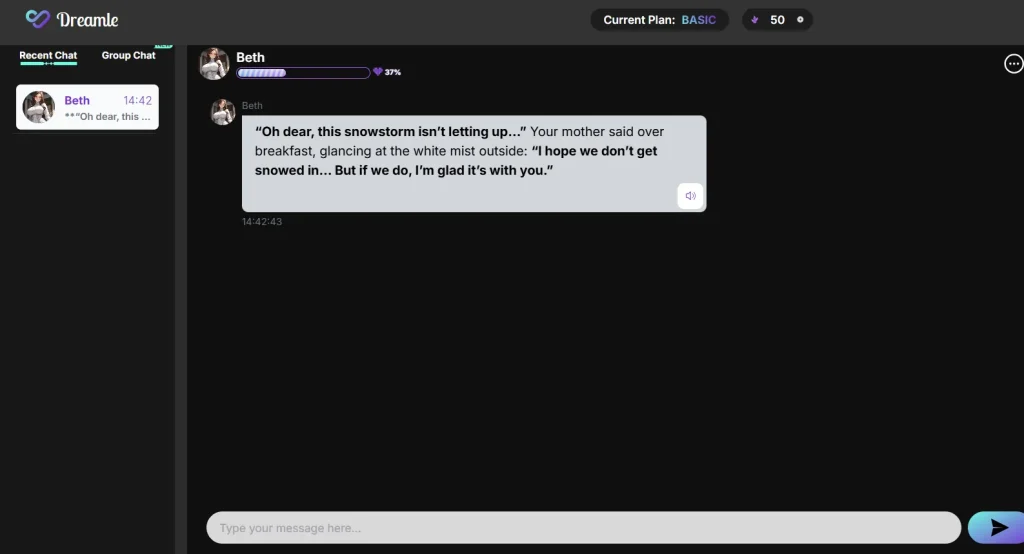
Task: Switch to the Group Chat tab
Action: tap(128, 56)
